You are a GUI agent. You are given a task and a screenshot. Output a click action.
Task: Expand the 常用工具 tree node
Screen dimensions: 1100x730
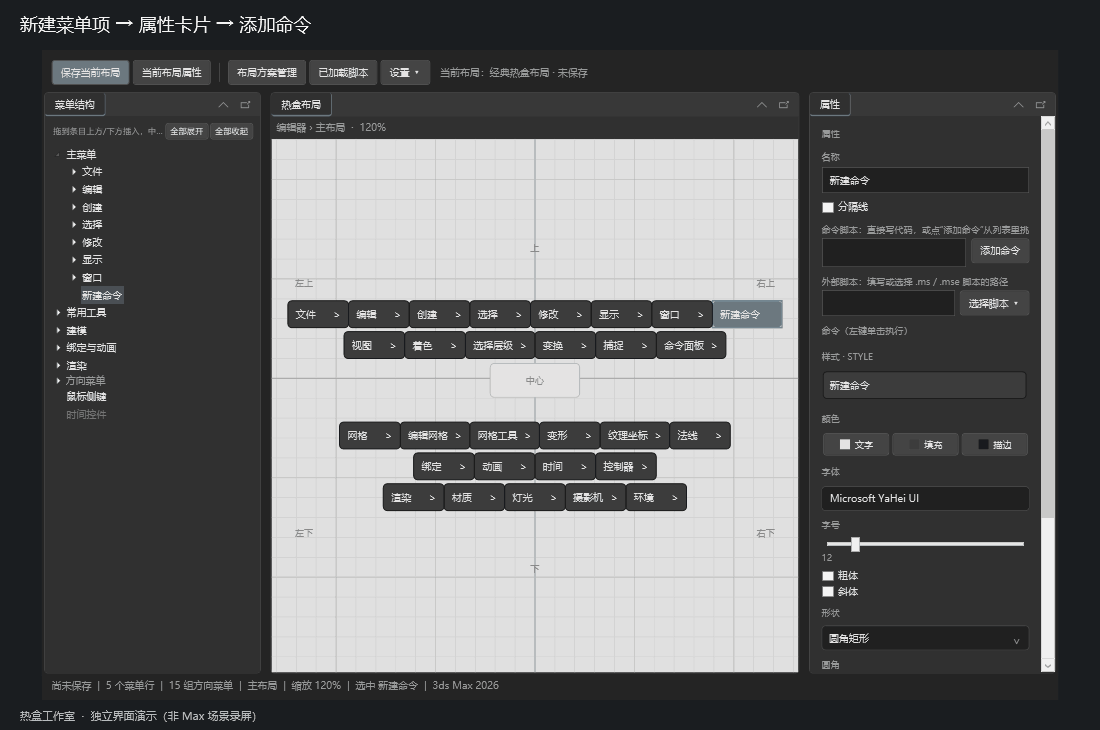[58, 313]
